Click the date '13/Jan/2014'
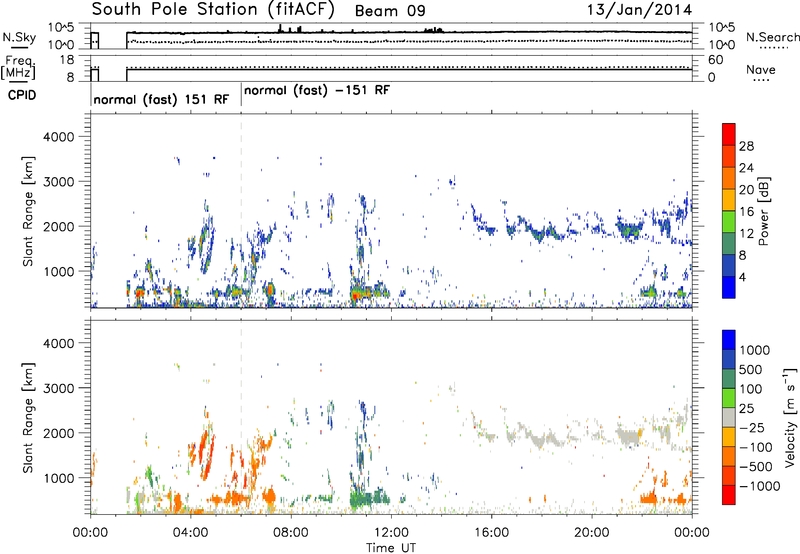Viewport: 800px width, 554px height. coord(639,10)
